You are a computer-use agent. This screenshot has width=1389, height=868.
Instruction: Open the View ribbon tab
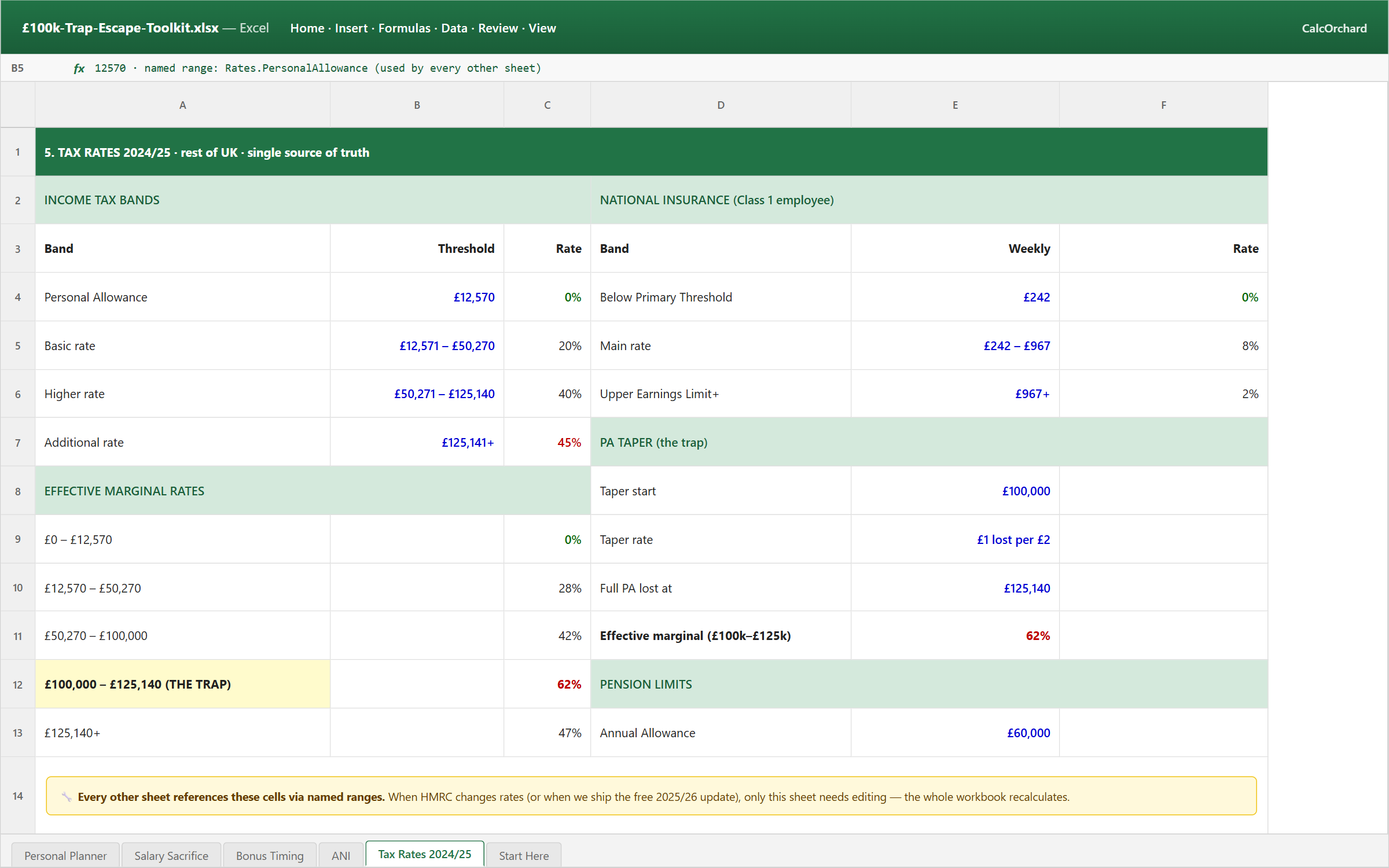coord(542,28)
